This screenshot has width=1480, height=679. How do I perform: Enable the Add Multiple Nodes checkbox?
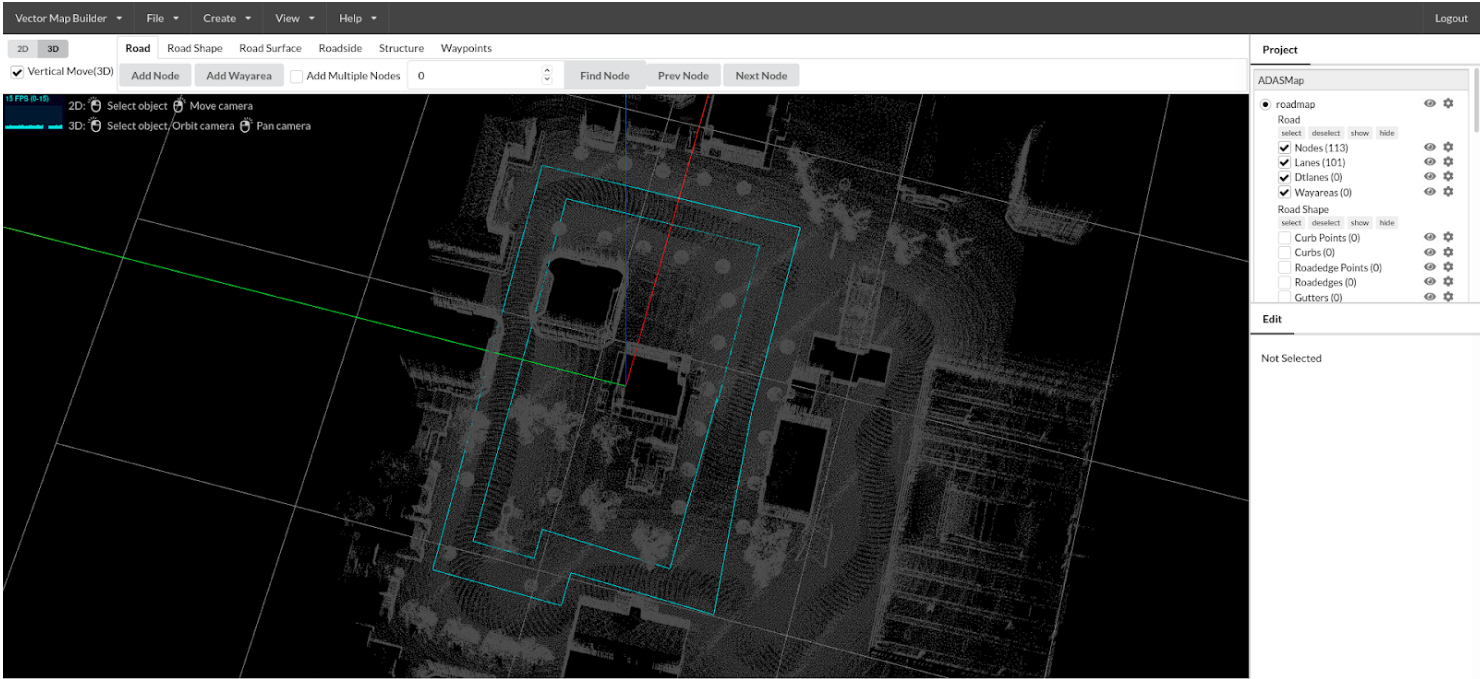(297, 76)
